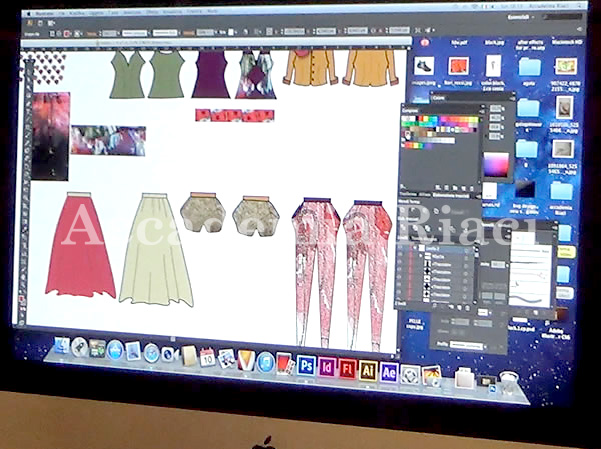Select the red skirt artwork

coord(80,245)
